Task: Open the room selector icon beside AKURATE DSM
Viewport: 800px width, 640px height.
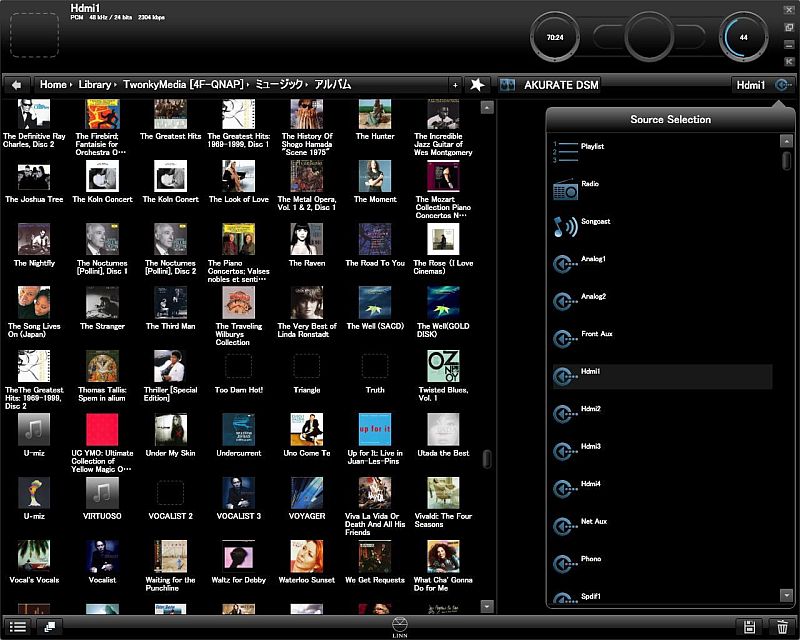Action: pos(507,85)
